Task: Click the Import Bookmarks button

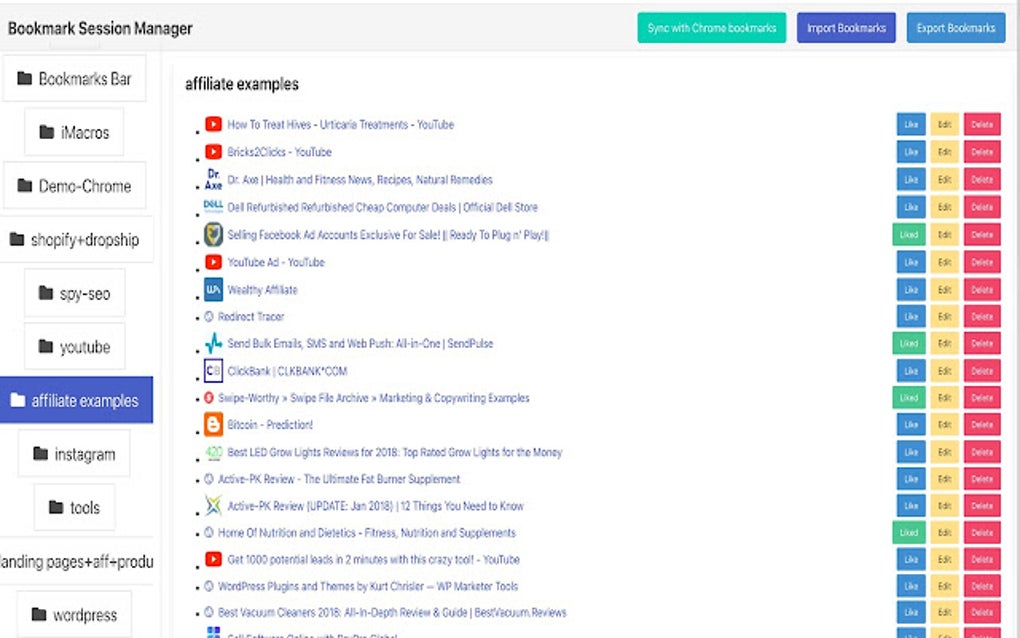Action: pyautogui.click(x=846, y=28)
